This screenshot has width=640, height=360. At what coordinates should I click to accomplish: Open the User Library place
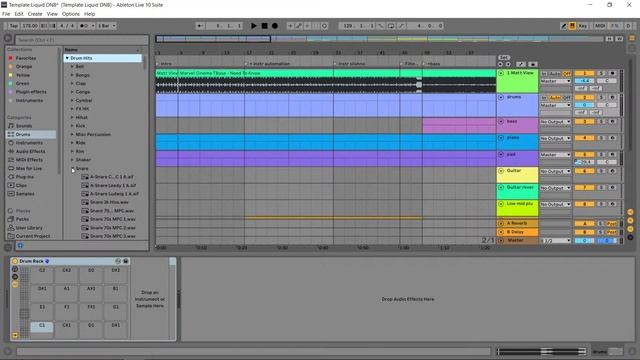29,228
